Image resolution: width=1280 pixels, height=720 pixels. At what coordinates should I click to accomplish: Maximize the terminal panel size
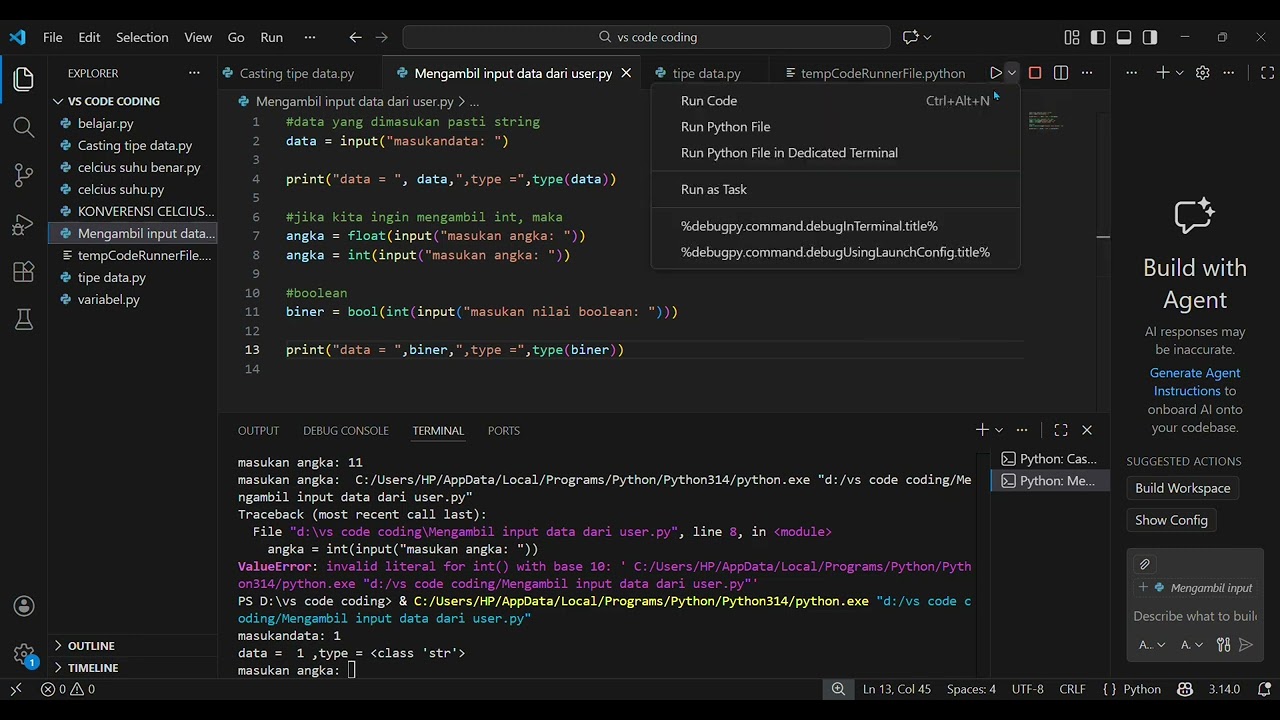pos(1061,430)
